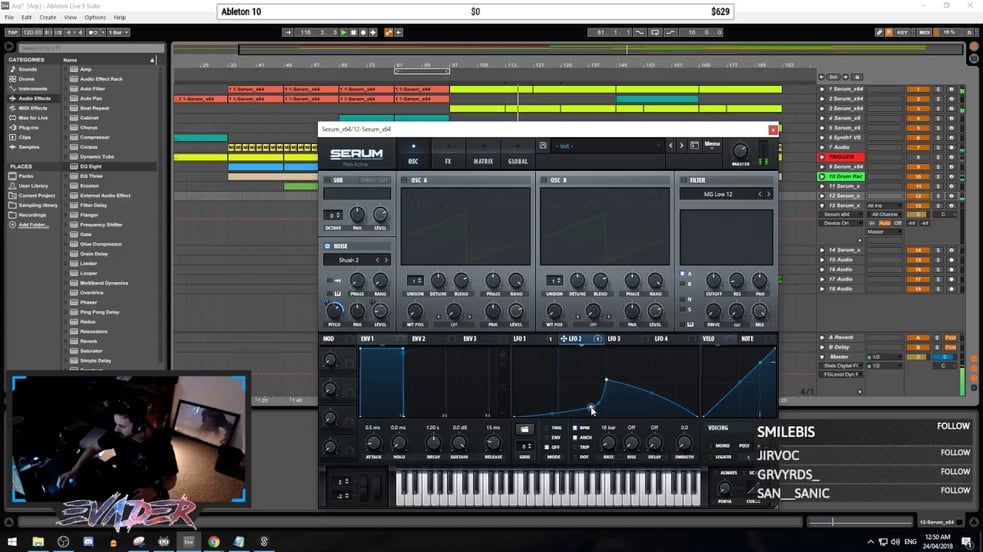This screenshot has width=983, height=552.
Task: Open Serum preset browser icon
Action: click(x=695, y=145)
